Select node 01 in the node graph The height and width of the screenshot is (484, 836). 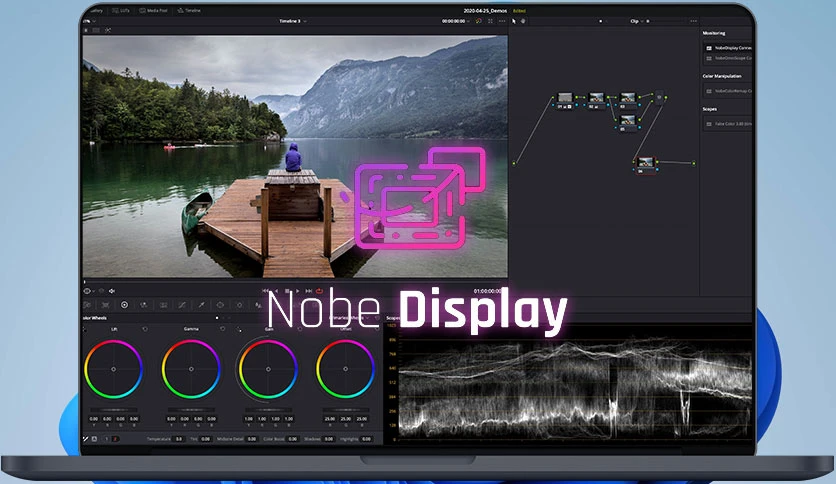click(x=565, y=99)
